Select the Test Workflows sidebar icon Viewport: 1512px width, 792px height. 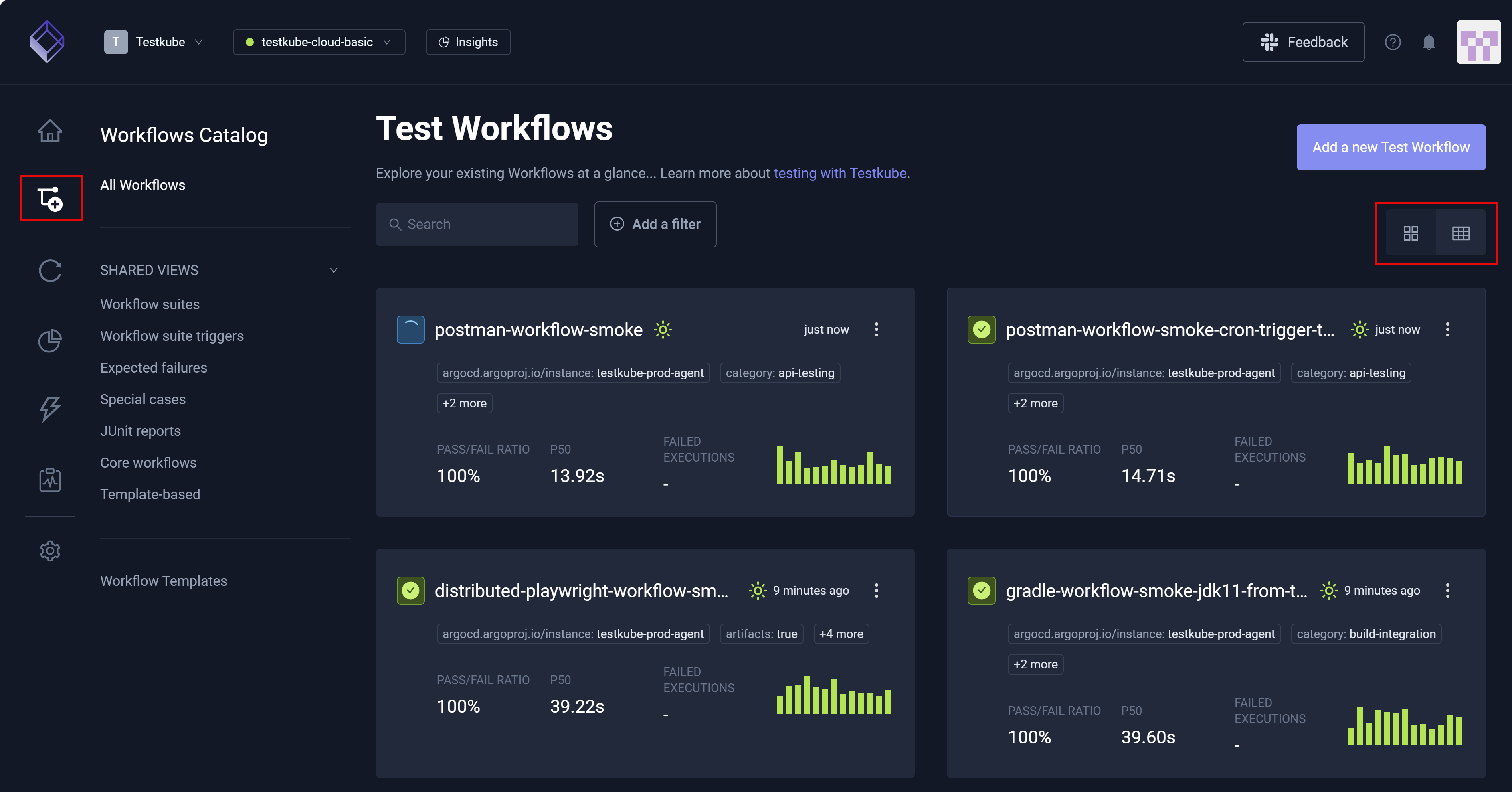pos(51,199)
